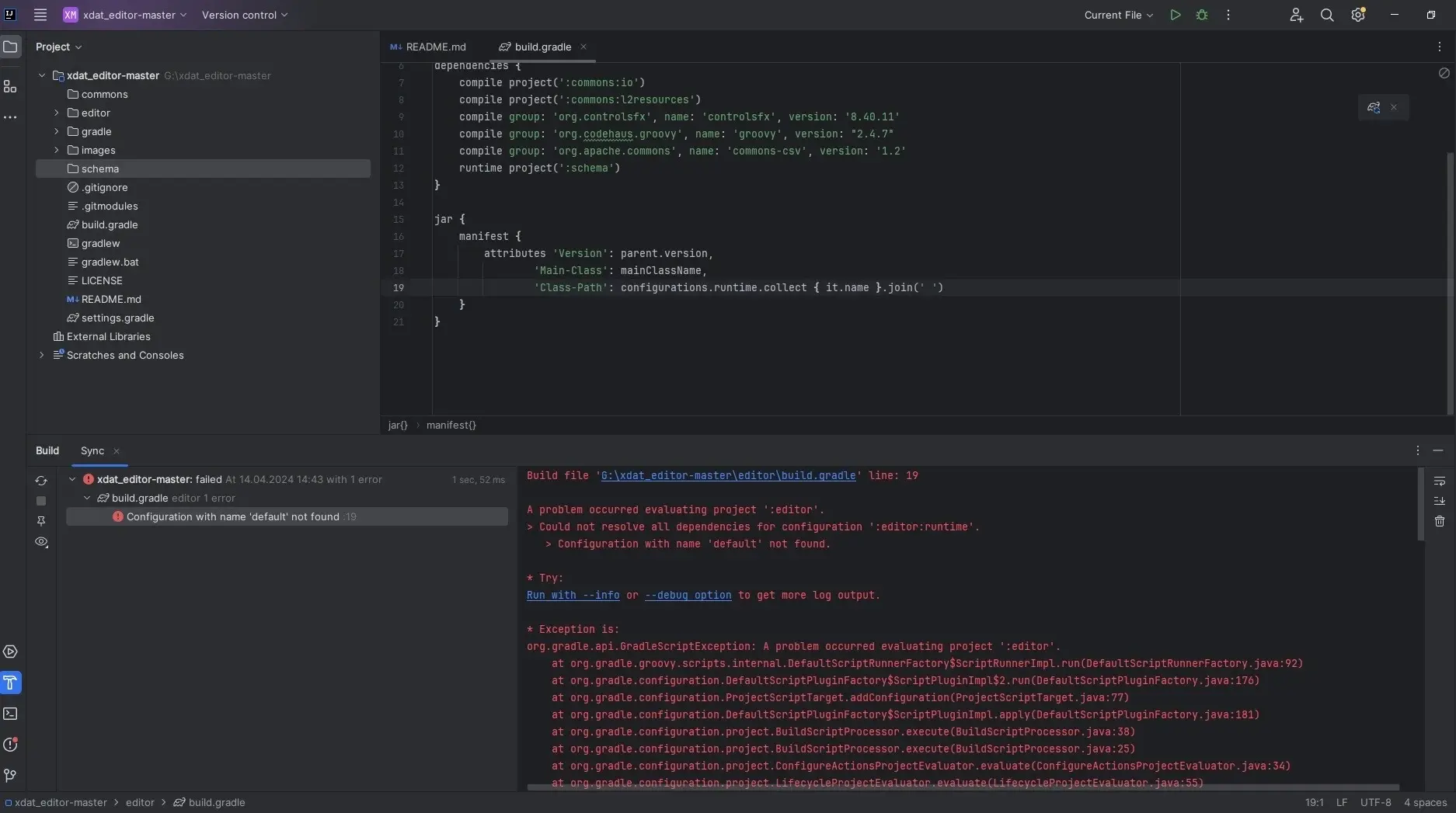Run the current file
The image size is (1456, 813).
(x=1176, y=15)
